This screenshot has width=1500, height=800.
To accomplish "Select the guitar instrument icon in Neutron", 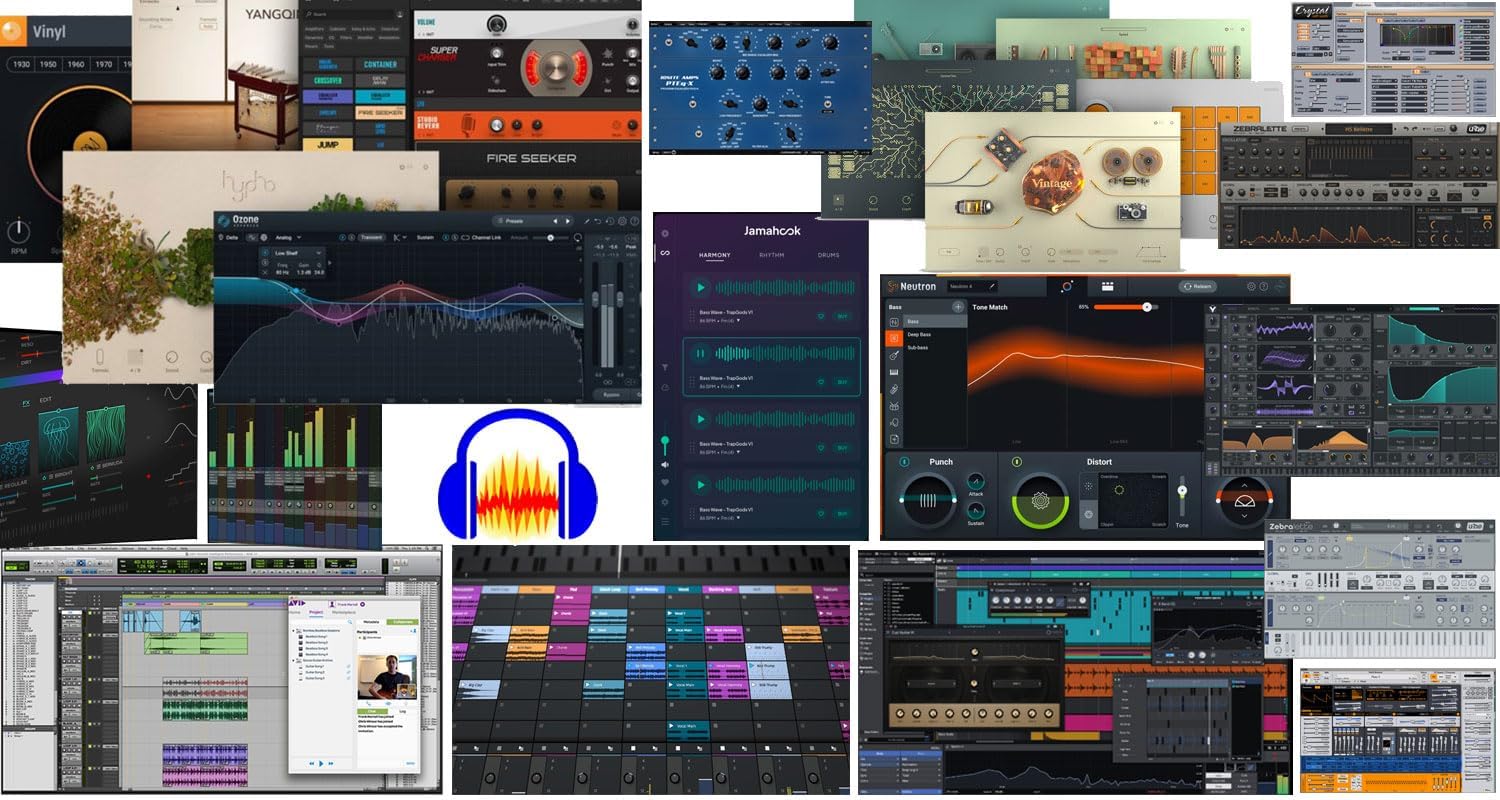I will (894, 355).
